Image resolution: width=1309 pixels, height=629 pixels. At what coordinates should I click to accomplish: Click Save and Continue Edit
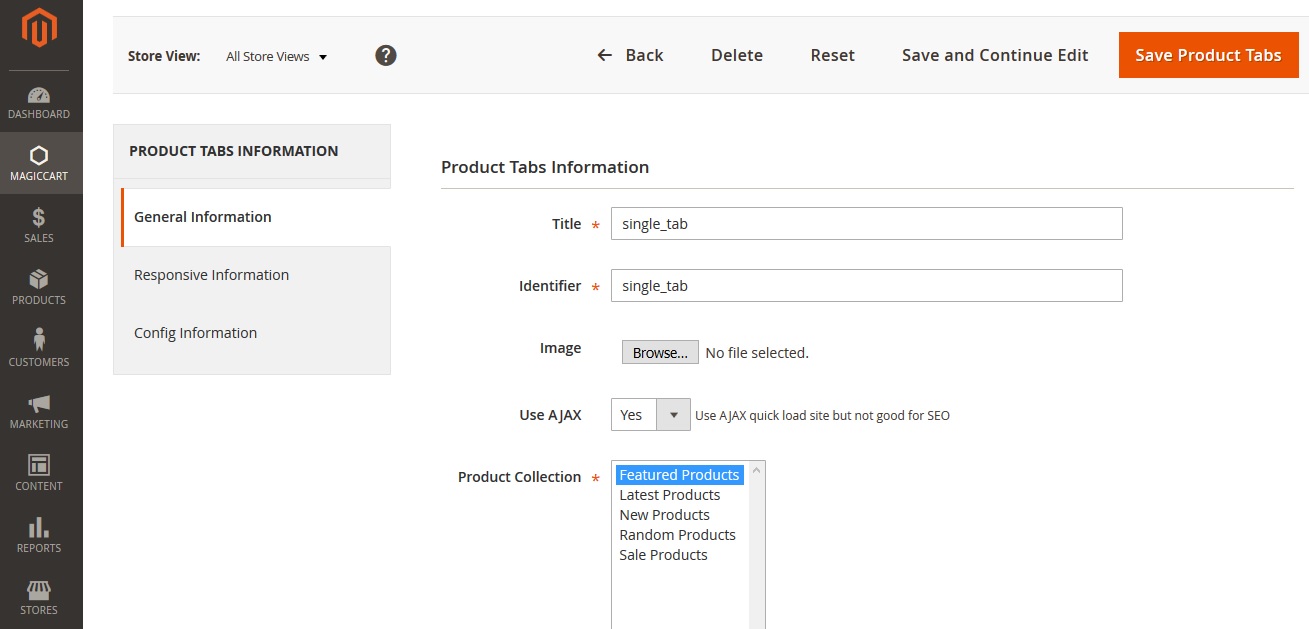(994, 55)
